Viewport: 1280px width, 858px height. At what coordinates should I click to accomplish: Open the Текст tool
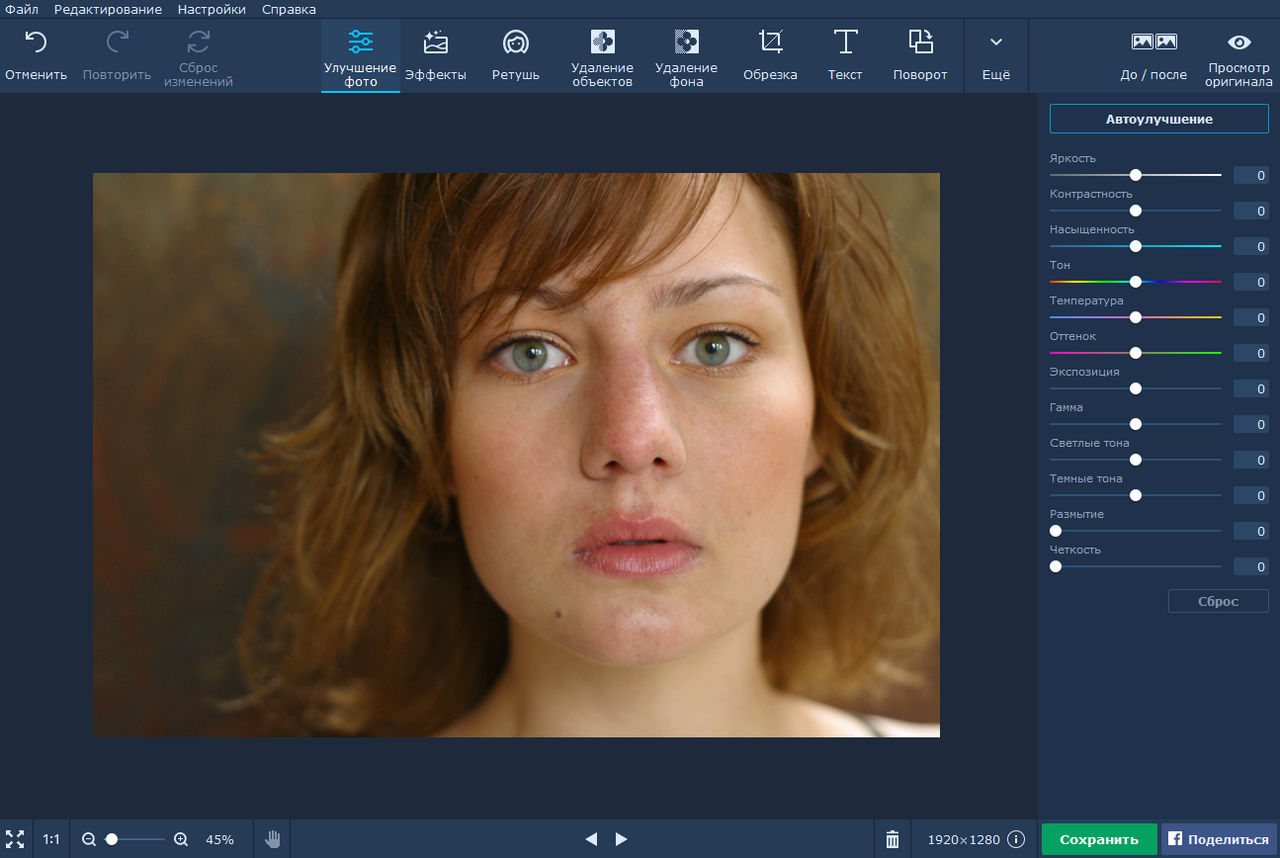click(845, 57)
